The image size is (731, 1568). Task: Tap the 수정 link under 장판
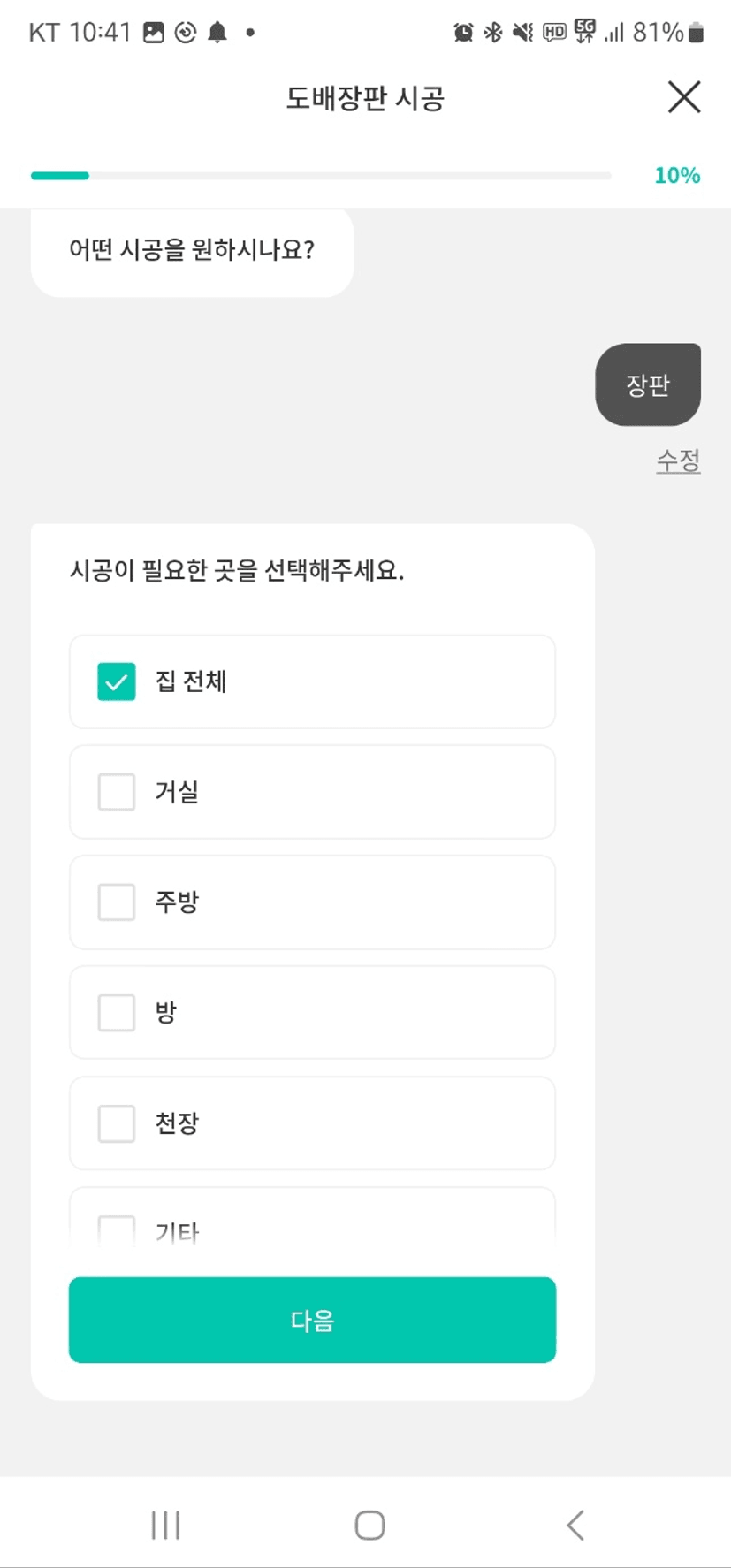[x=678, y=461]
